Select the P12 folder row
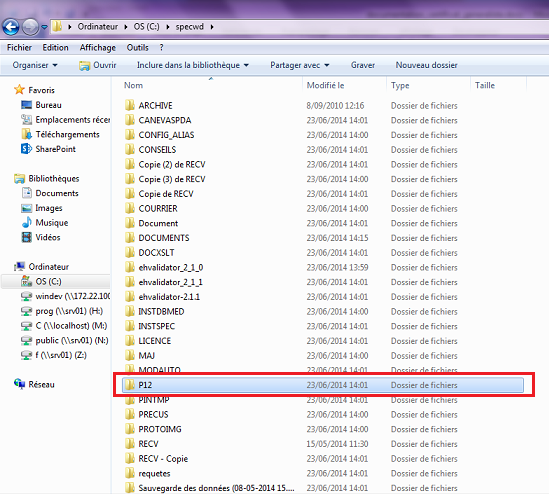Viewport: 549px width, 494px height. 322,385
